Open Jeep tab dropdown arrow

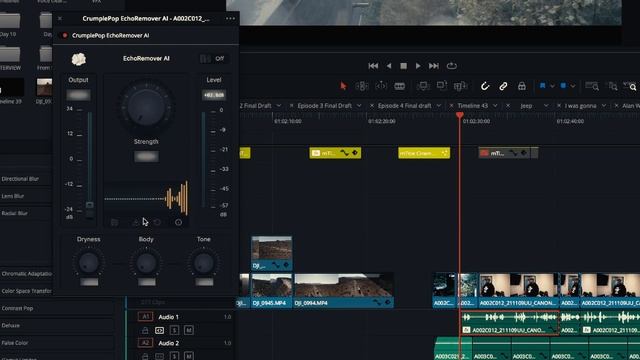(545, 106)
